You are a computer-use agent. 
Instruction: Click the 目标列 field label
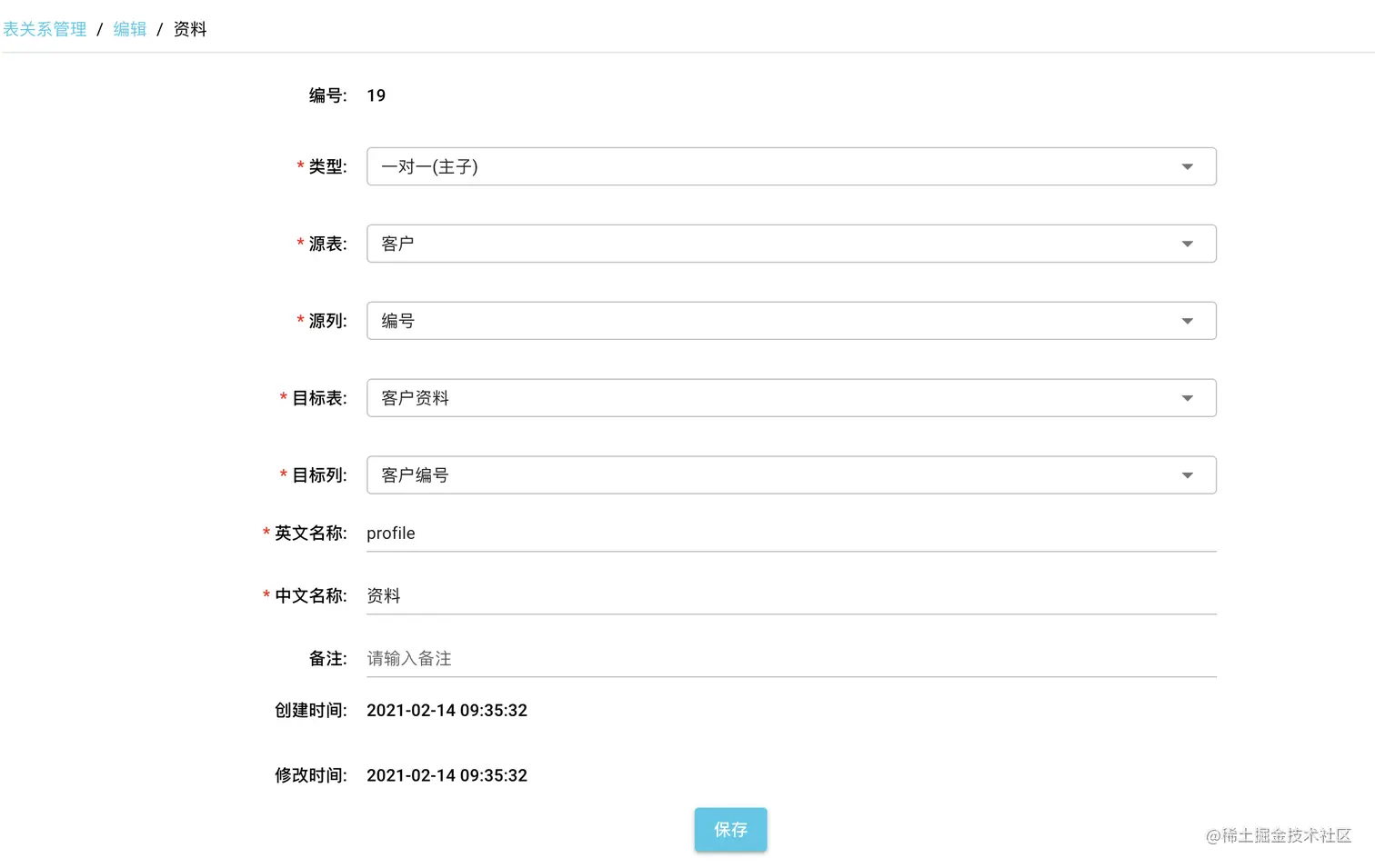[319, 475]
